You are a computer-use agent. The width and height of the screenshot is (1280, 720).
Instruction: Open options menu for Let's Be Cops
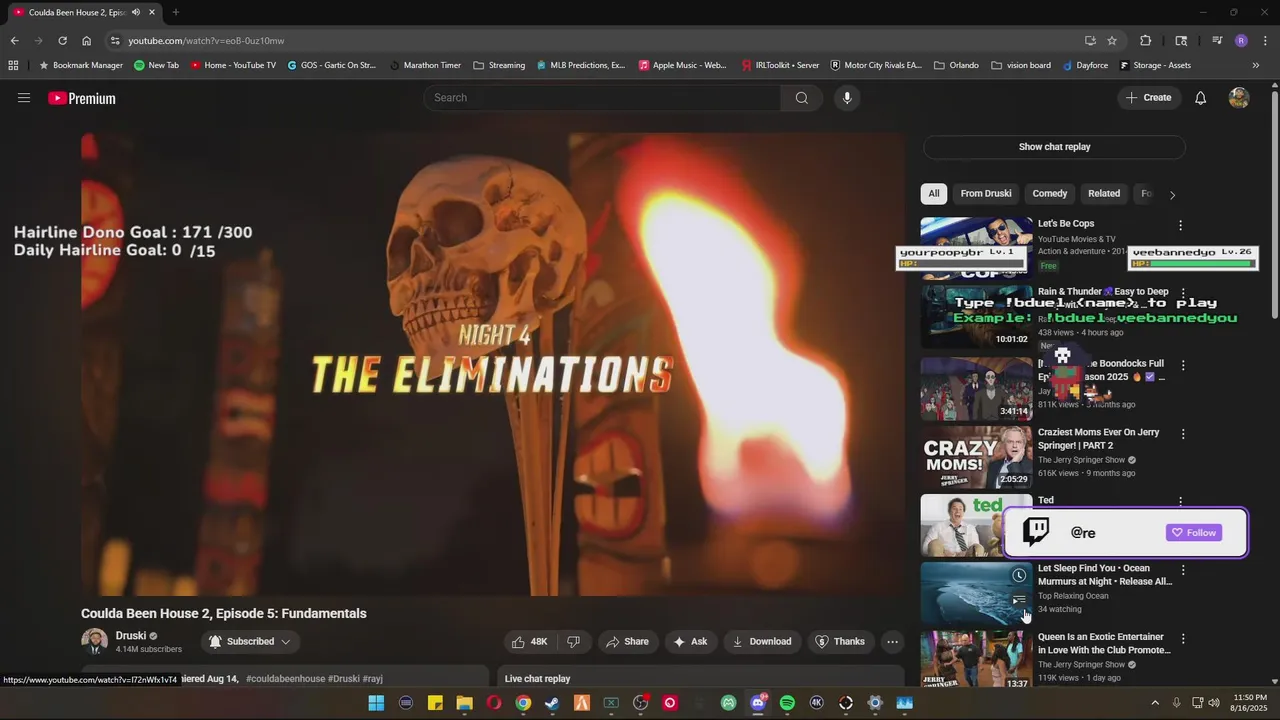tap(1180, 226)
